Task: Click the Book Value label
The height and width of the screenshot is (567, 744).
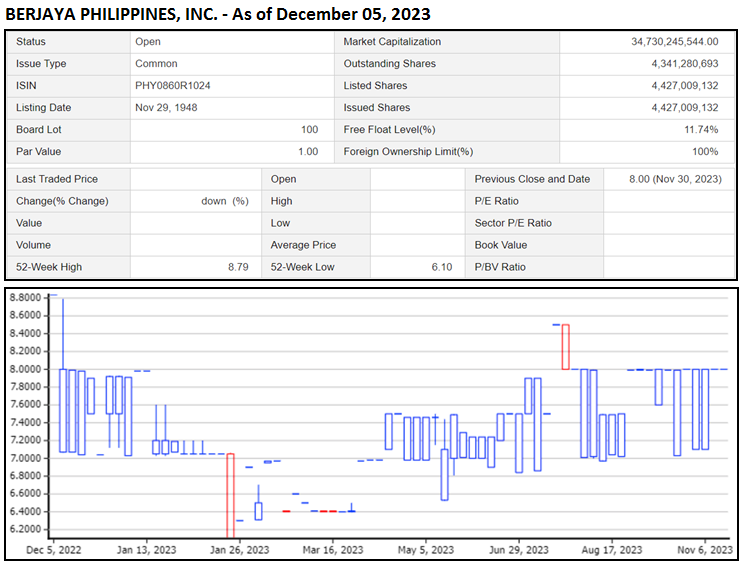Action: click(x=501, y=245)
